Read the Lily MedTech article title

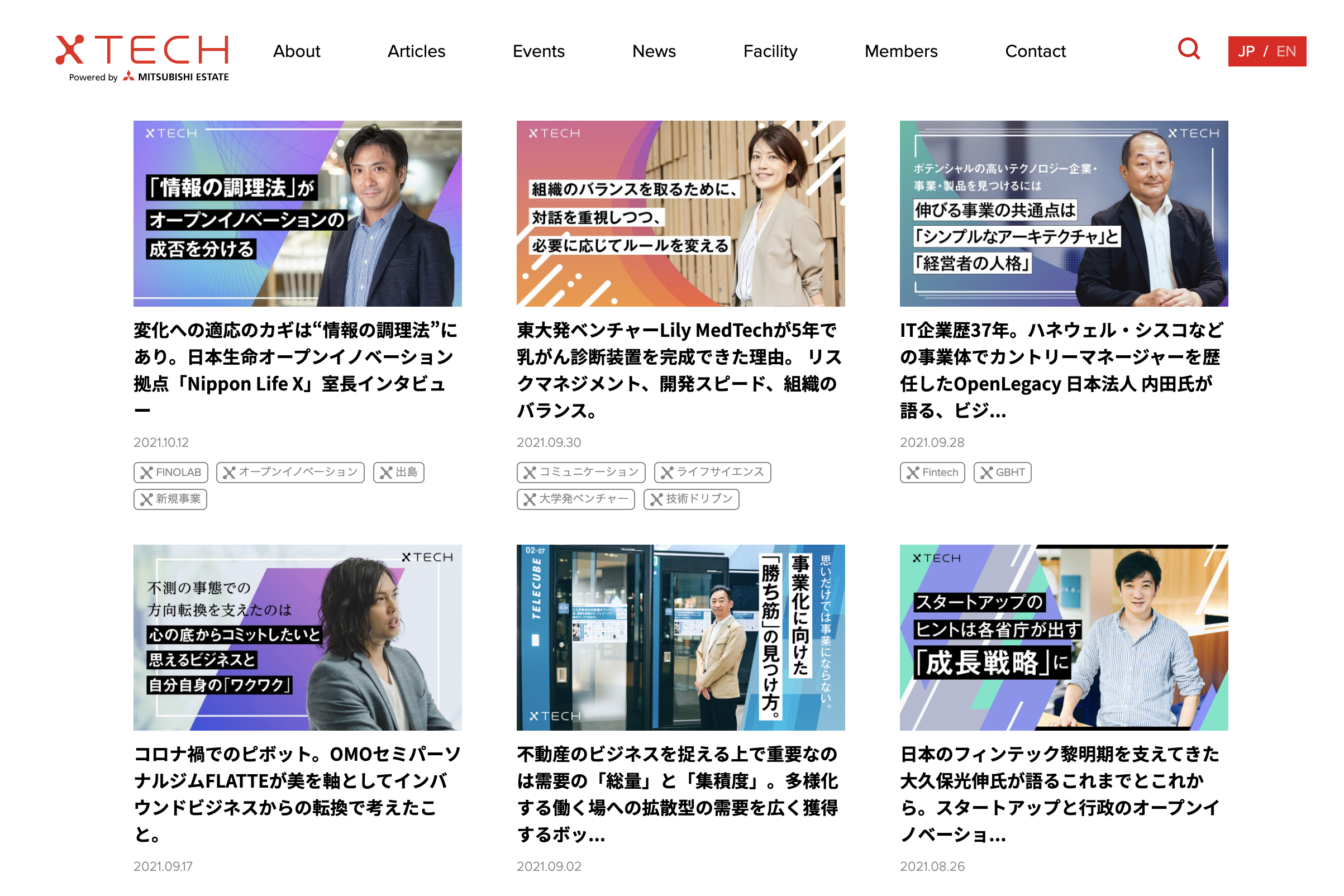679,370
